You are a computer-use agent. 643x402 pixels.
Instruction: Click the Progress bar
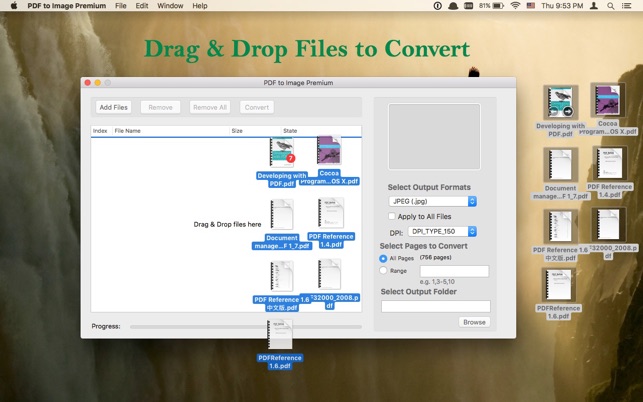246,327
